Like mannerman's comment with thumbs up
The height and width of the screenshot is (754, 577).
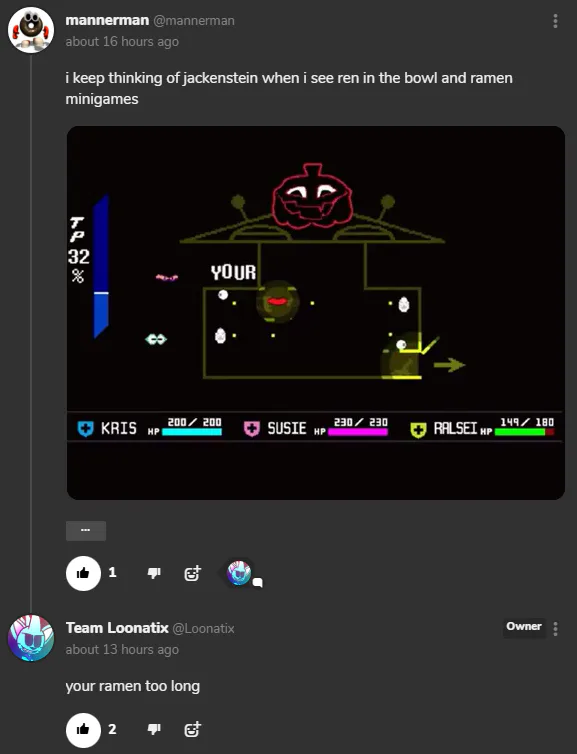(83, 573)
